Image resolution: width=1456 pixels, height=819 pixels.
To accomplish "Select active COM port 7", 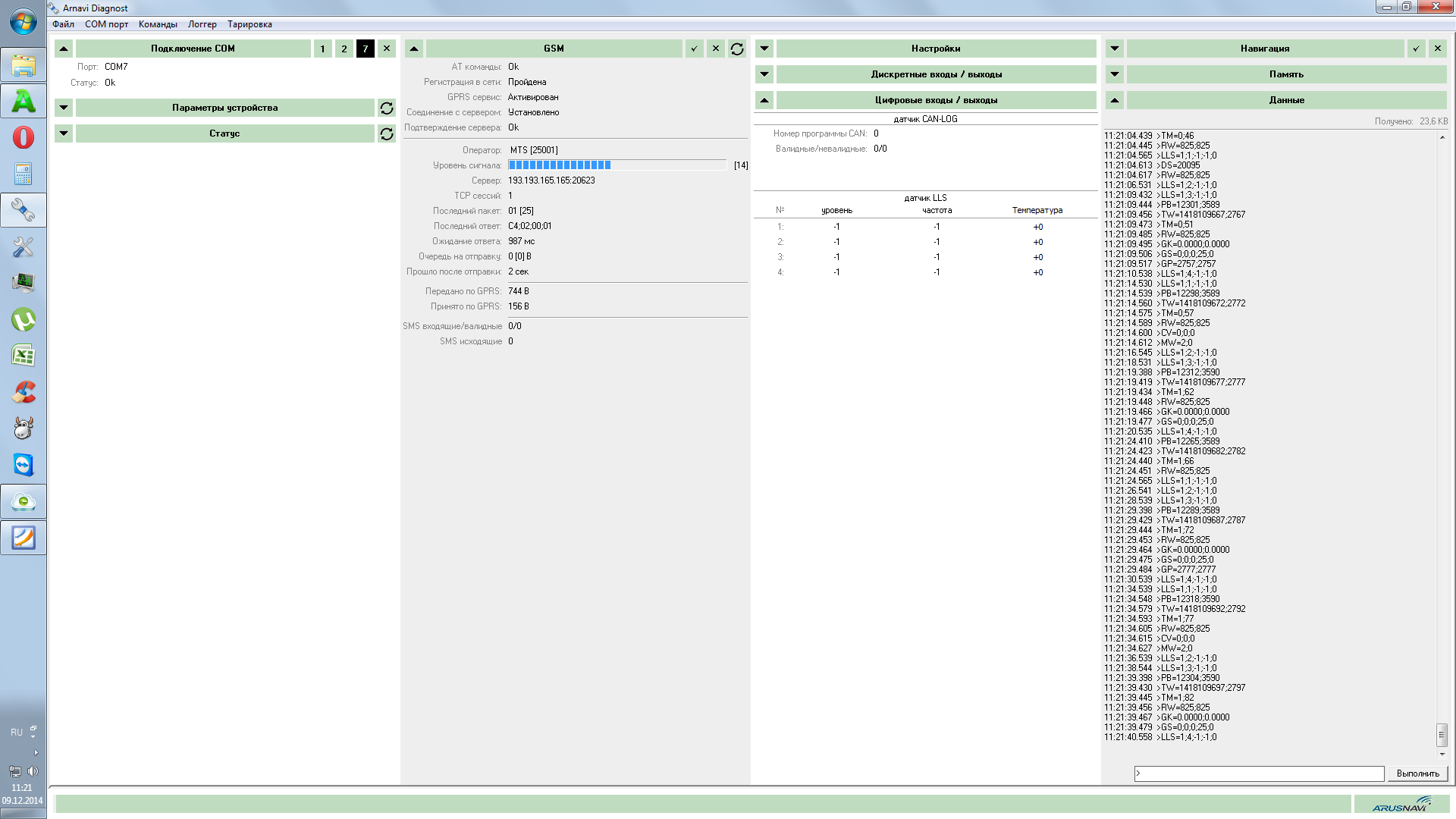I will pyautogui.click(x=366, y=49).
